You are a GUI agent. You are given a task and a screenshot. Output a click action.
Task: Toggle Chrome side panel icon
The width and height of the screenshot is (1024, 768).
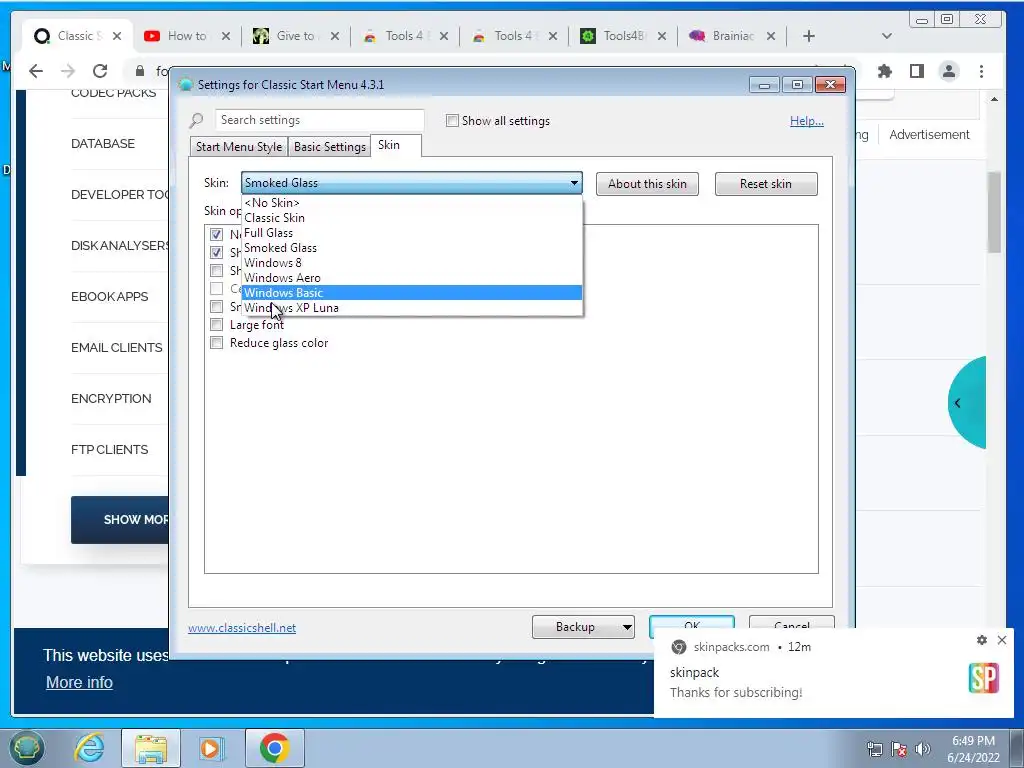click(x=917, y=71)
